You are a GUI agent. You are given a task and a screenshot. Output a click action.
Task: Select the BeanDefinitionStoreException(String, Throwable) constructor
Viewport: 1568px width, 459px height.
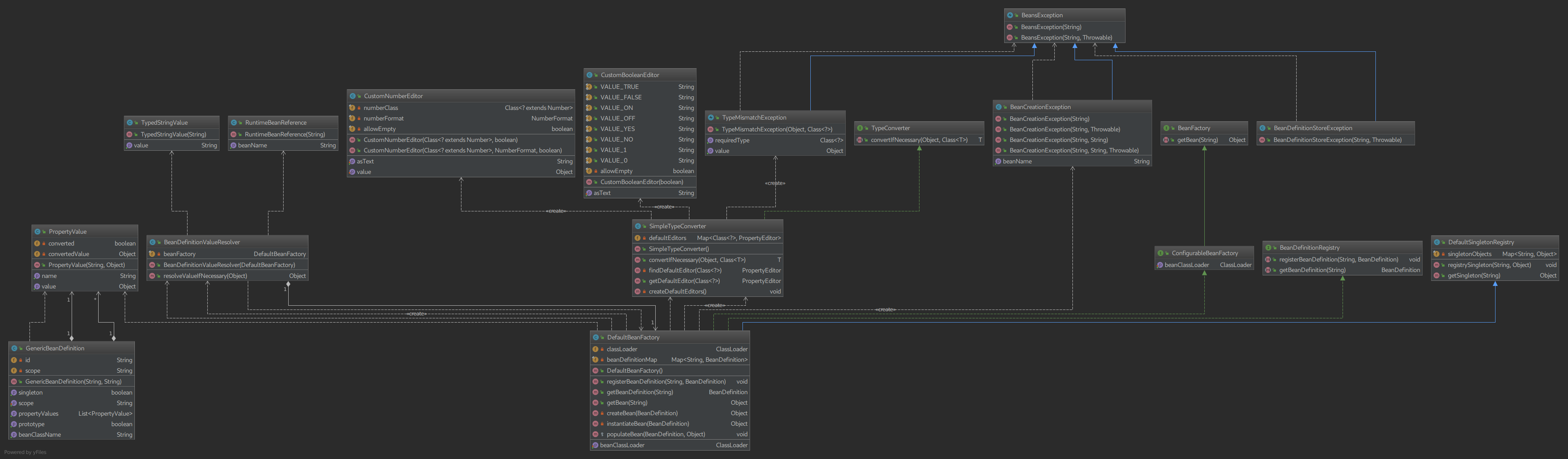(x=1337, y=140)
